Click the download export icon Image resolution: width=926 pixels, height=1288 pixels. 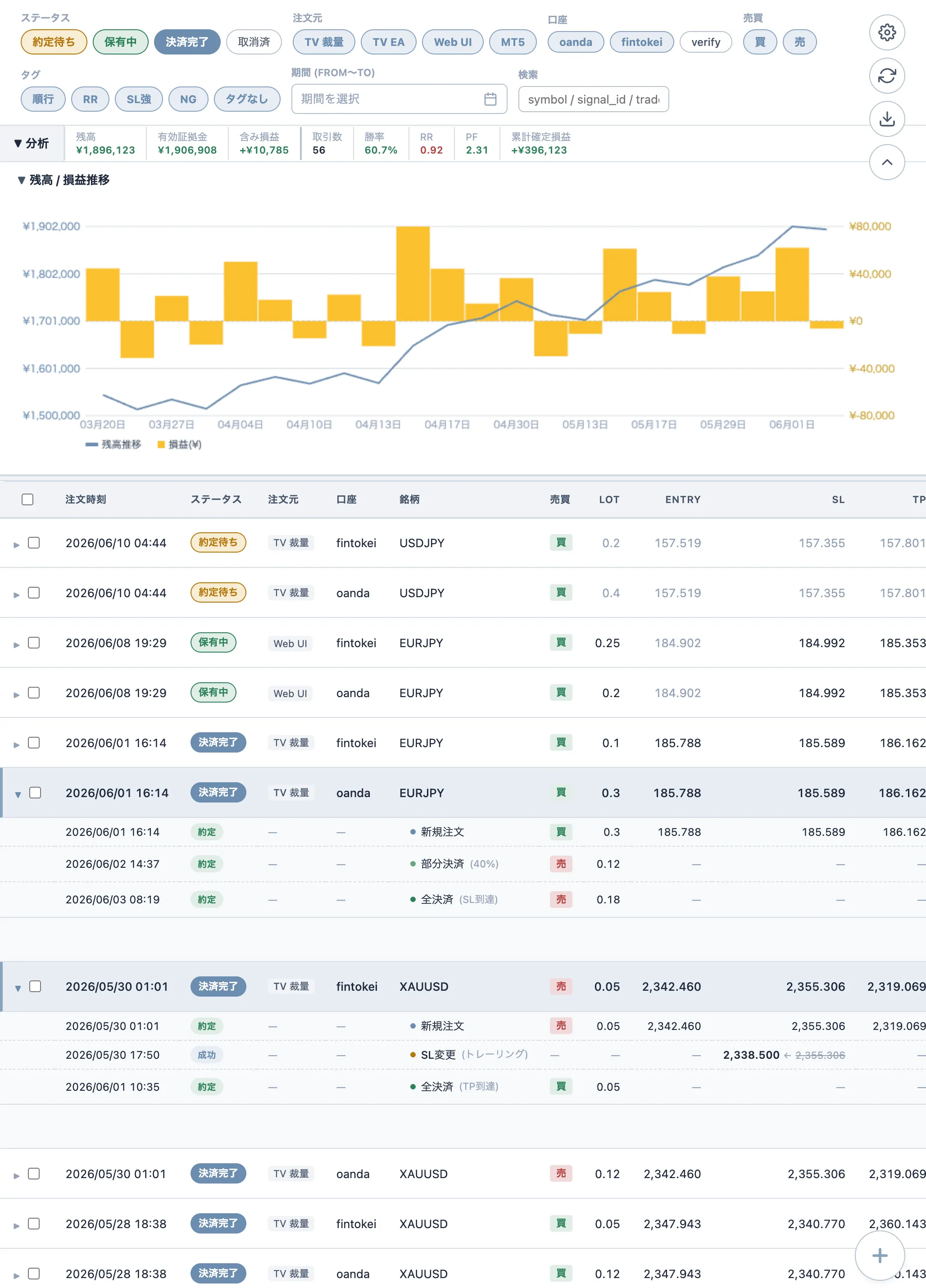coord(887,119)
